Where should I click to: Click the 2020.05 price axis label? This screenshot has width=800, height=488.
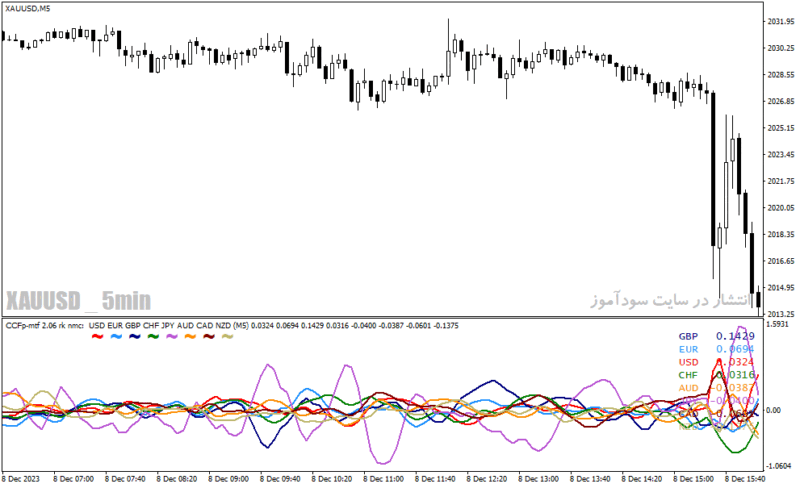(x=781, y=208)
